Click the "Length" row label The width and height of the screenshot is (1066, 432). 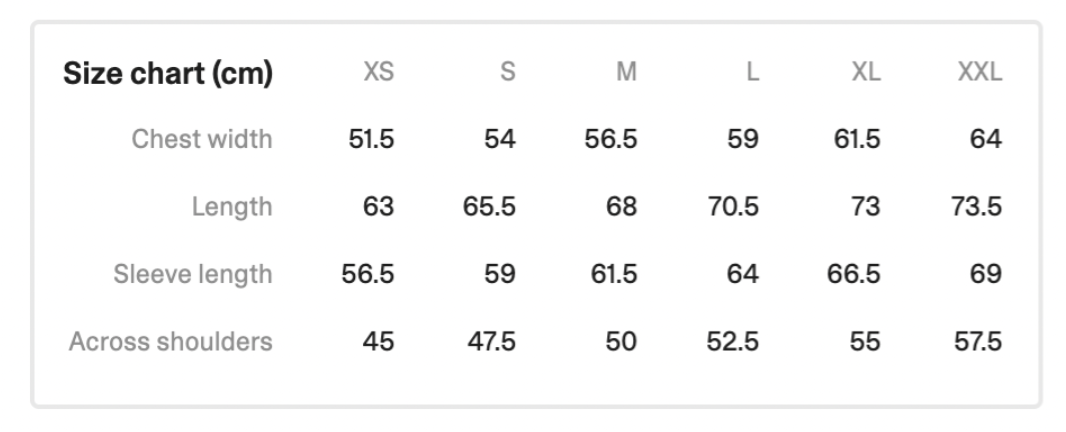[x=232, y=207]
